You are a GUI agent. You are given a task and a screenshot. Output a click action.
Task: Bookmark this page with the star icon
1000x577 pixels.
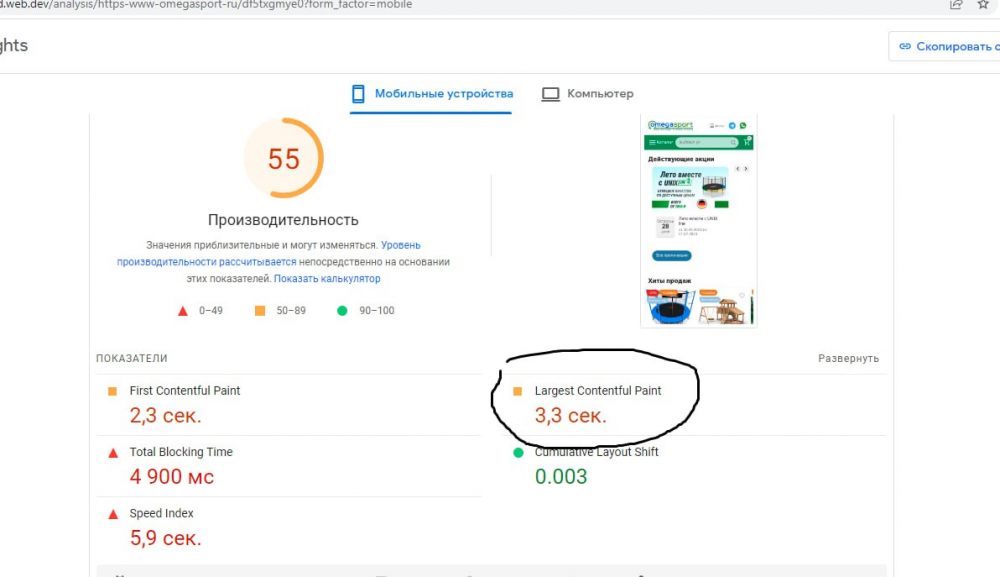tap(985, 5)
